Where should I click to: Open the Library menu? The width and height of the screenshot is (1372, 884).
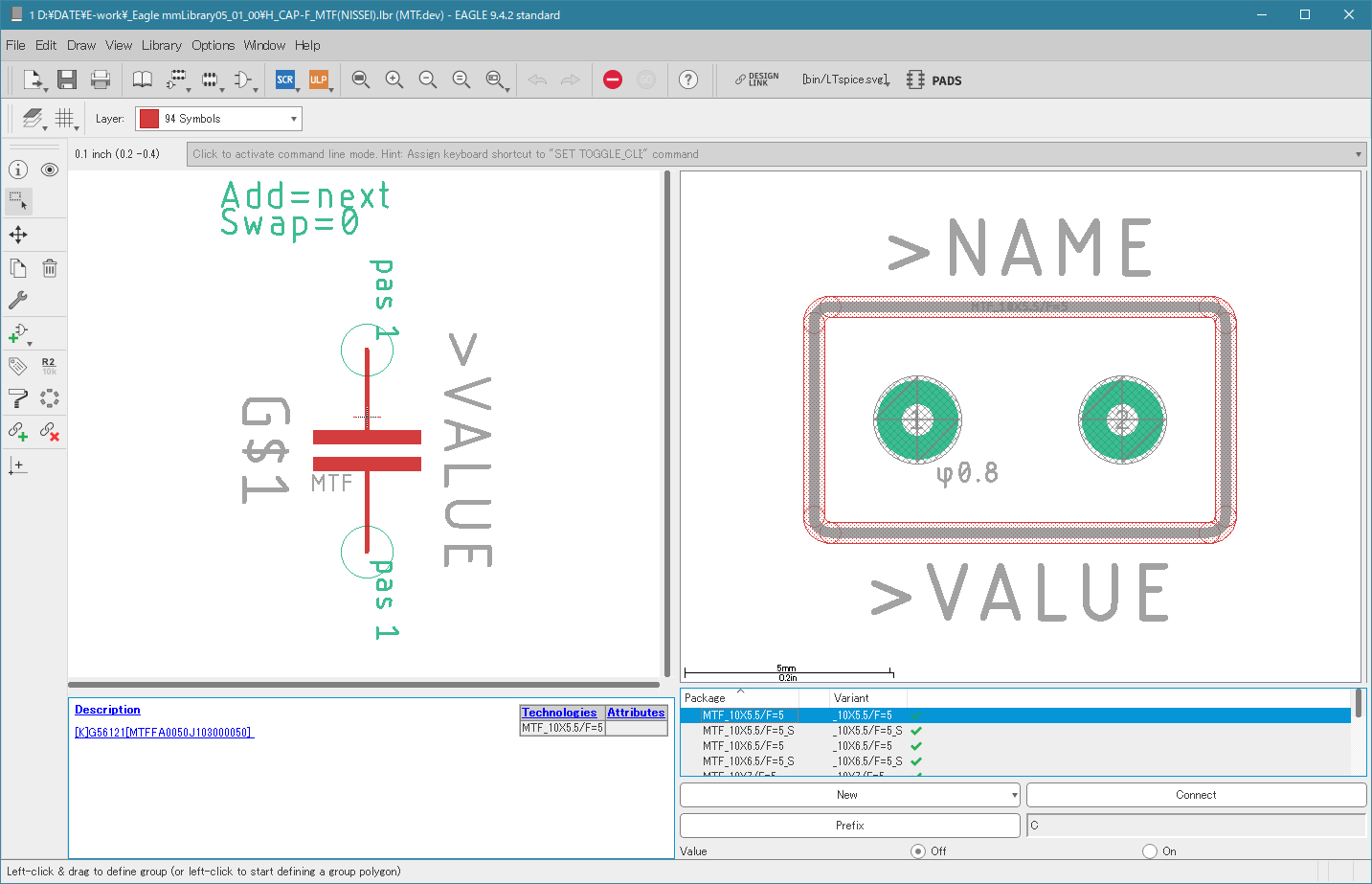click(x=161, y=45)
